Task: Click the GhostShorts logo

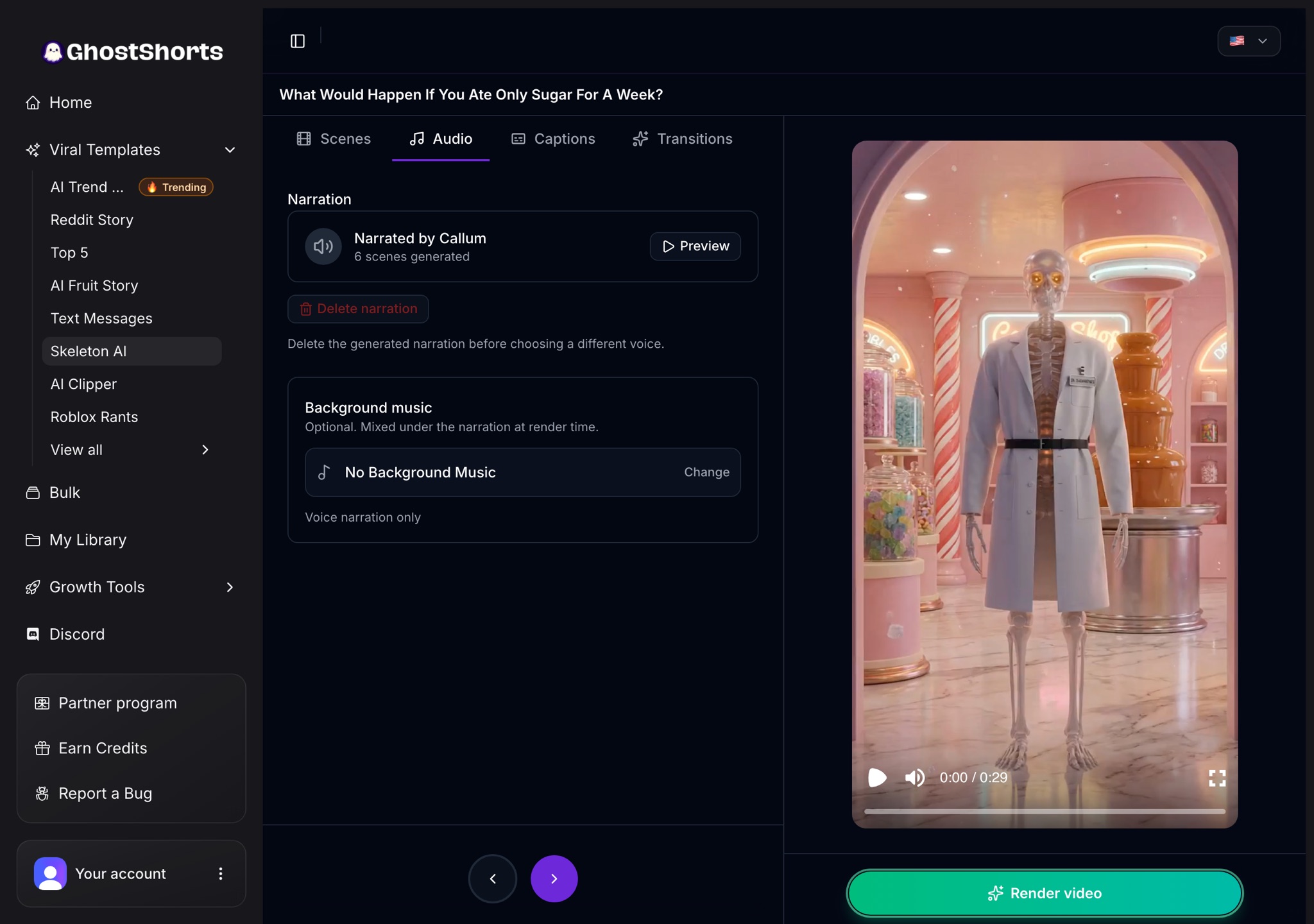Action: click(x=133, y=51)
